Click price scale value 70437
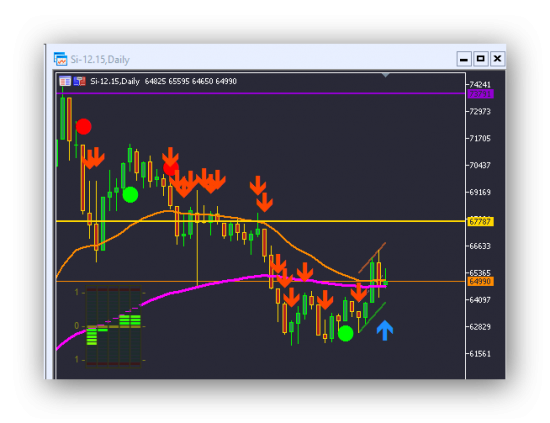The image size is (550, 423). 480,165
